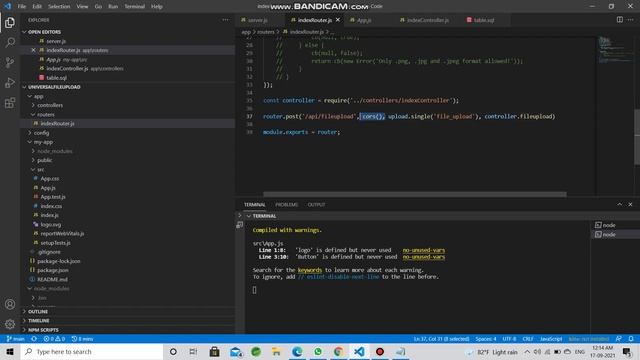
Task: Open Bandicam recorder from taskbar
Action: pyautogui.click(x=380, y=351)
